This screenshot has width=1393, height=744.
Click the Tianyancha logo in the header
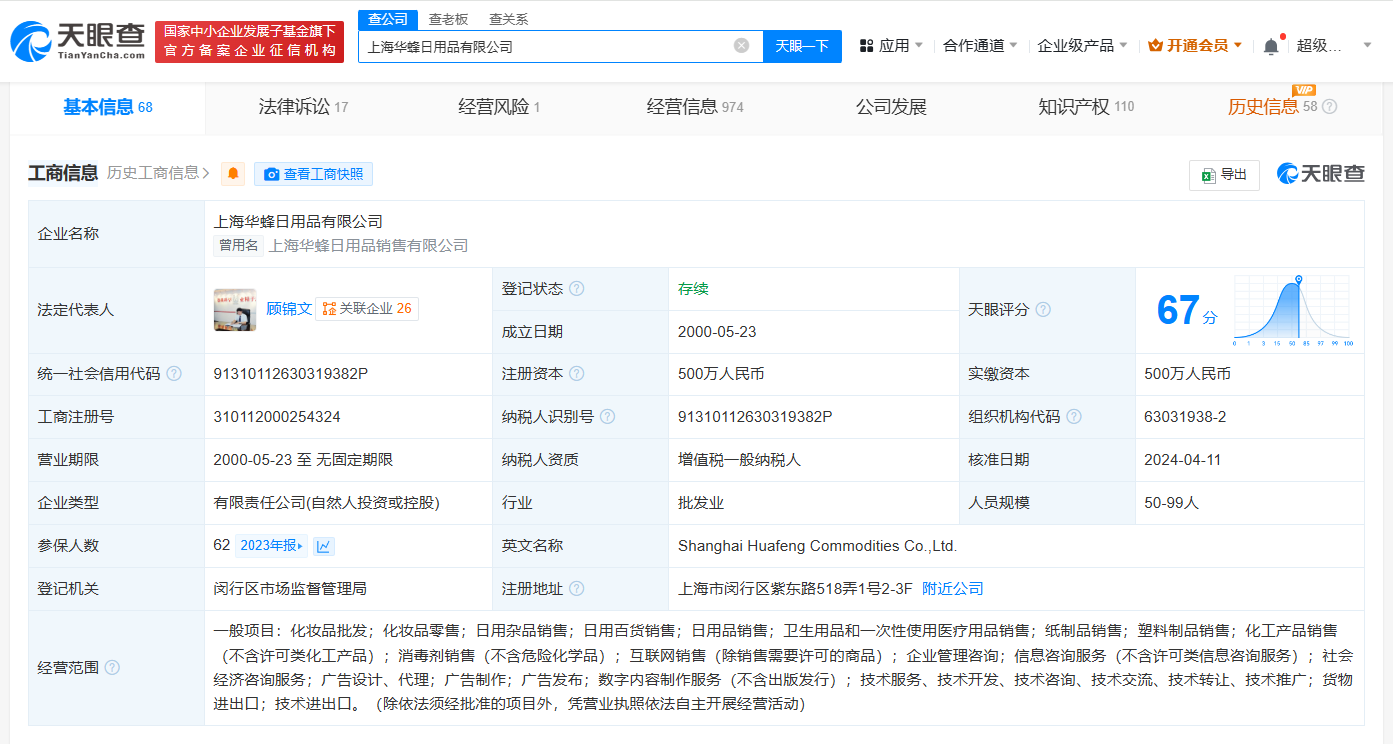[x=77, y=41]
